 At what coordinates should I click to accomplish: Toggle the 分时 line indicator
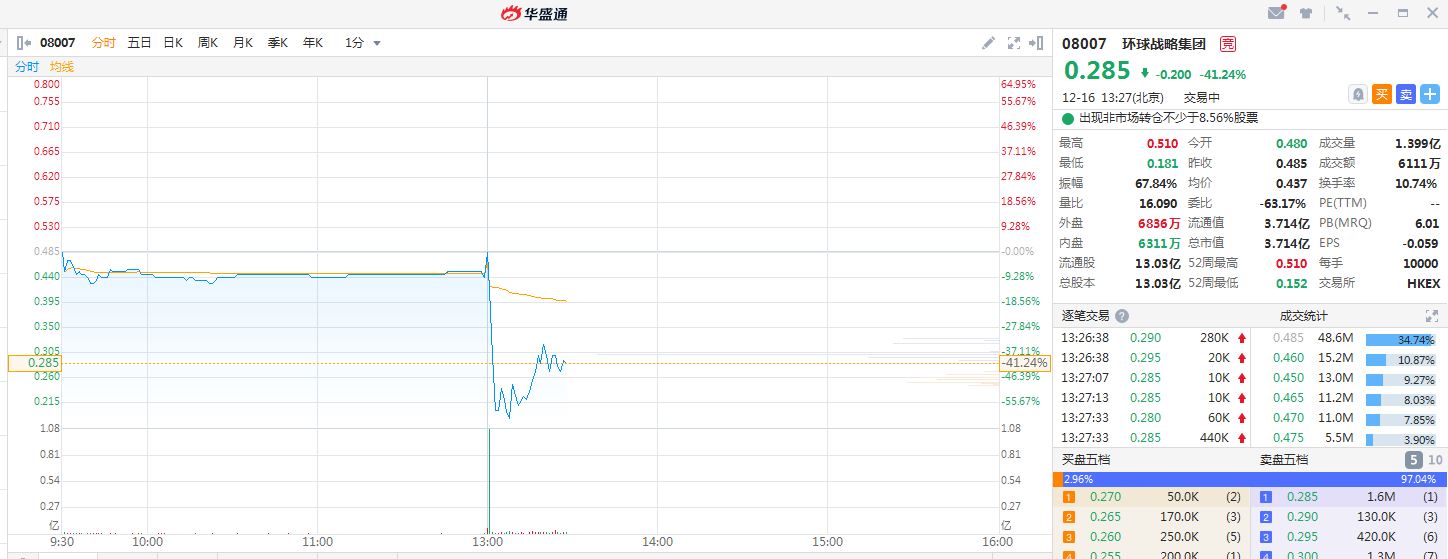(x=26, y=67)
